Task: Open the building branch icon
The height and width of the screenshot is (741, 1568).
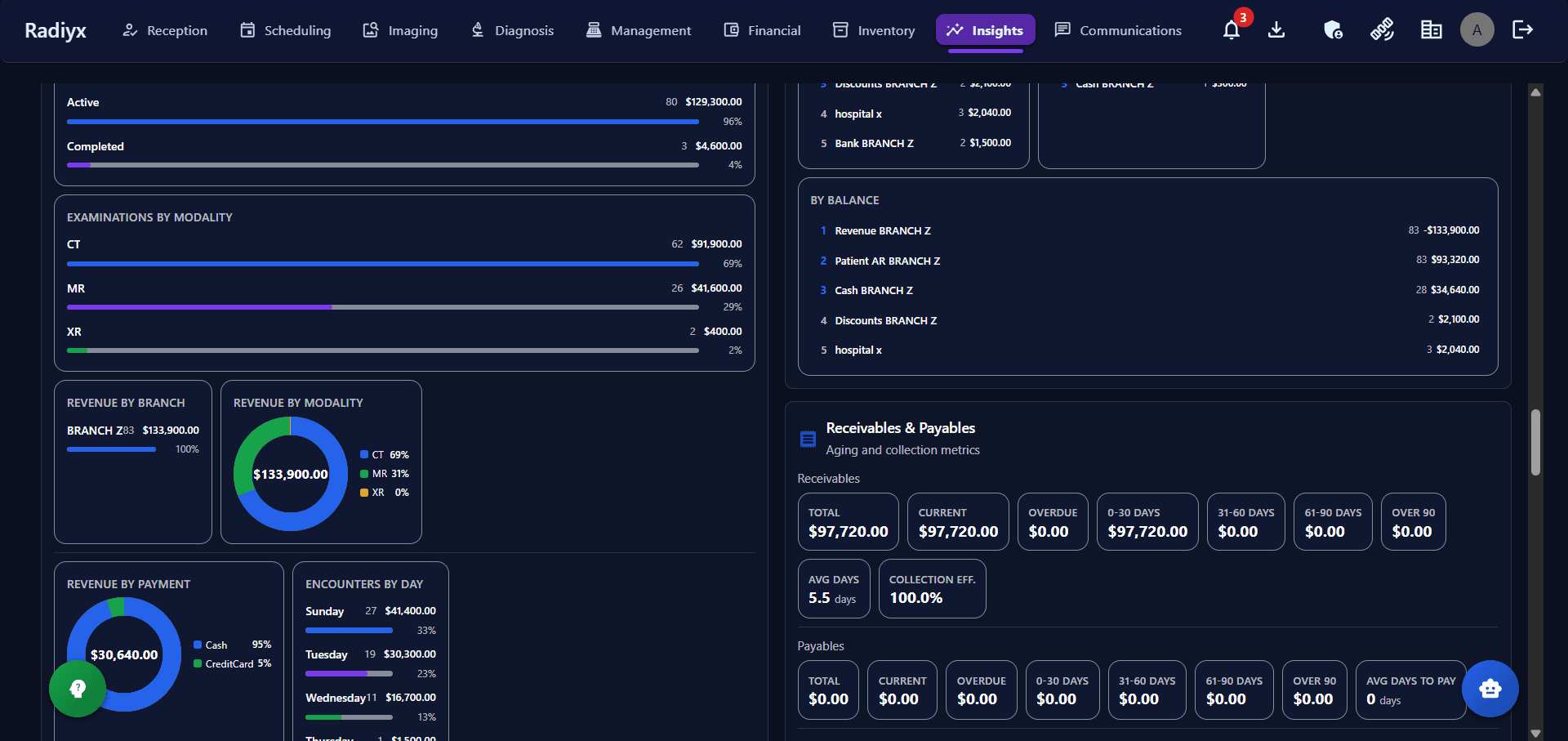Action: [x=1431, y=30]
